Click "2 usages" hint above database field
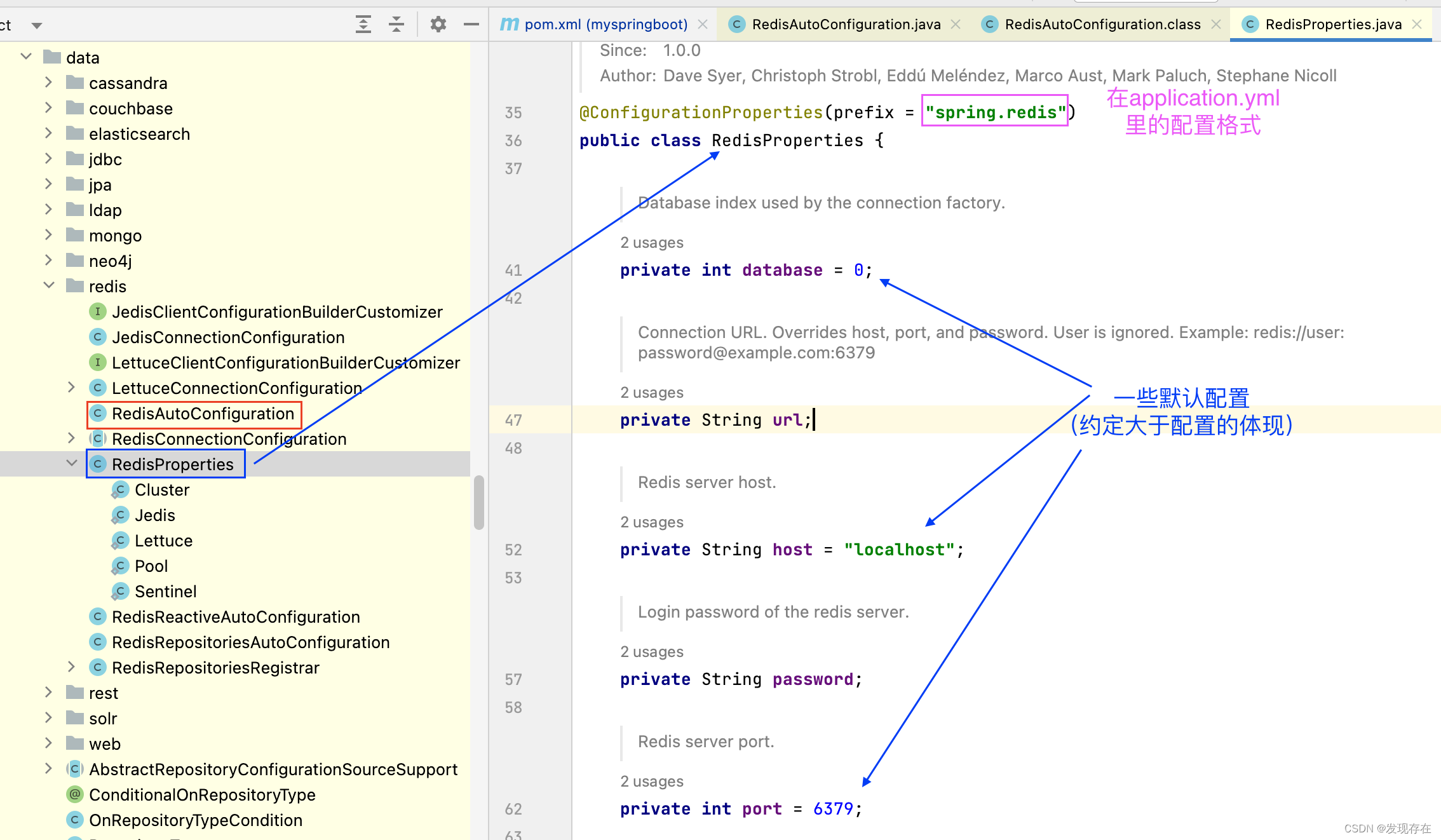This screenshot has height=840, width=1441. point(652,243)
